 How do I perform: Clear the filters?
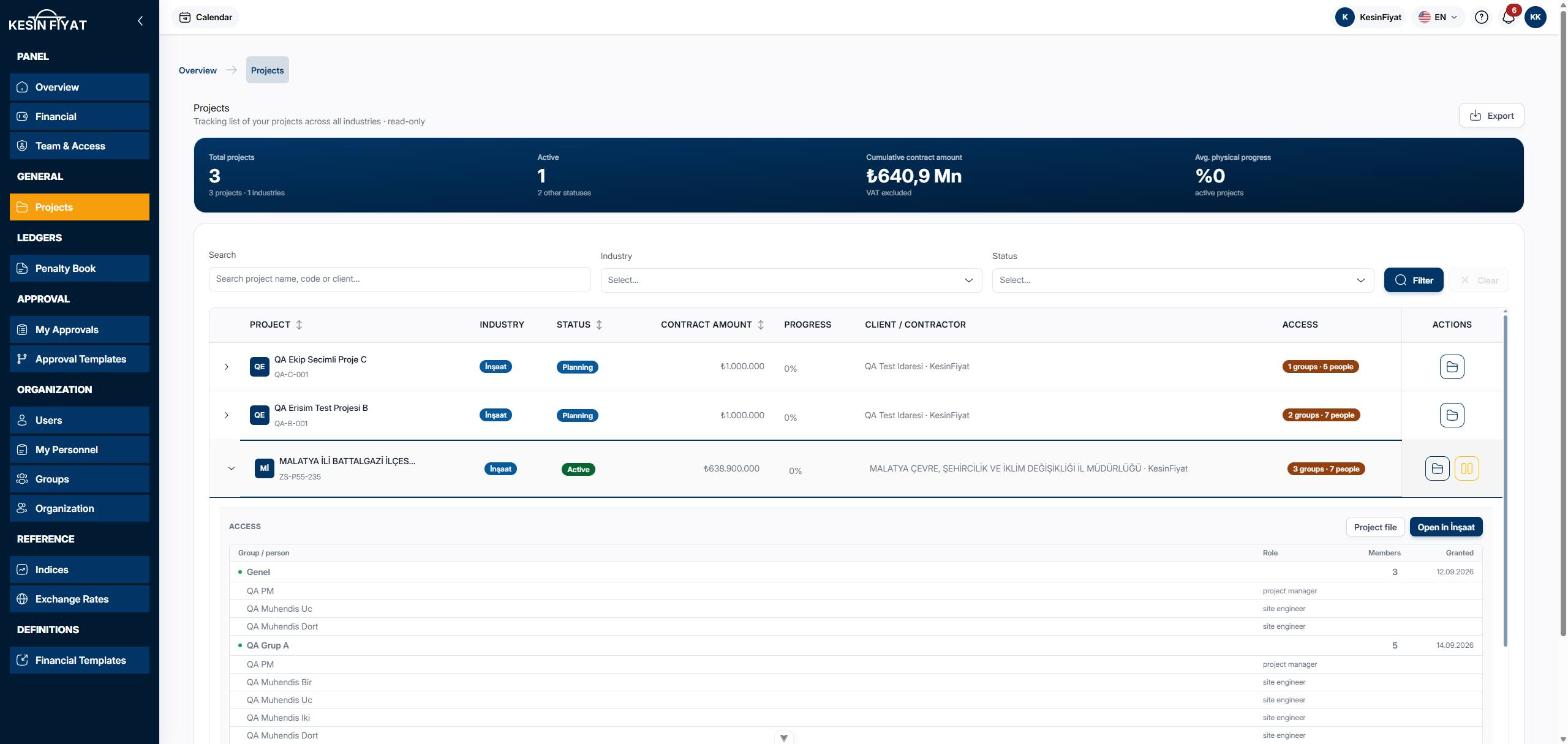pyautogui.click(x=1479, y=280)
